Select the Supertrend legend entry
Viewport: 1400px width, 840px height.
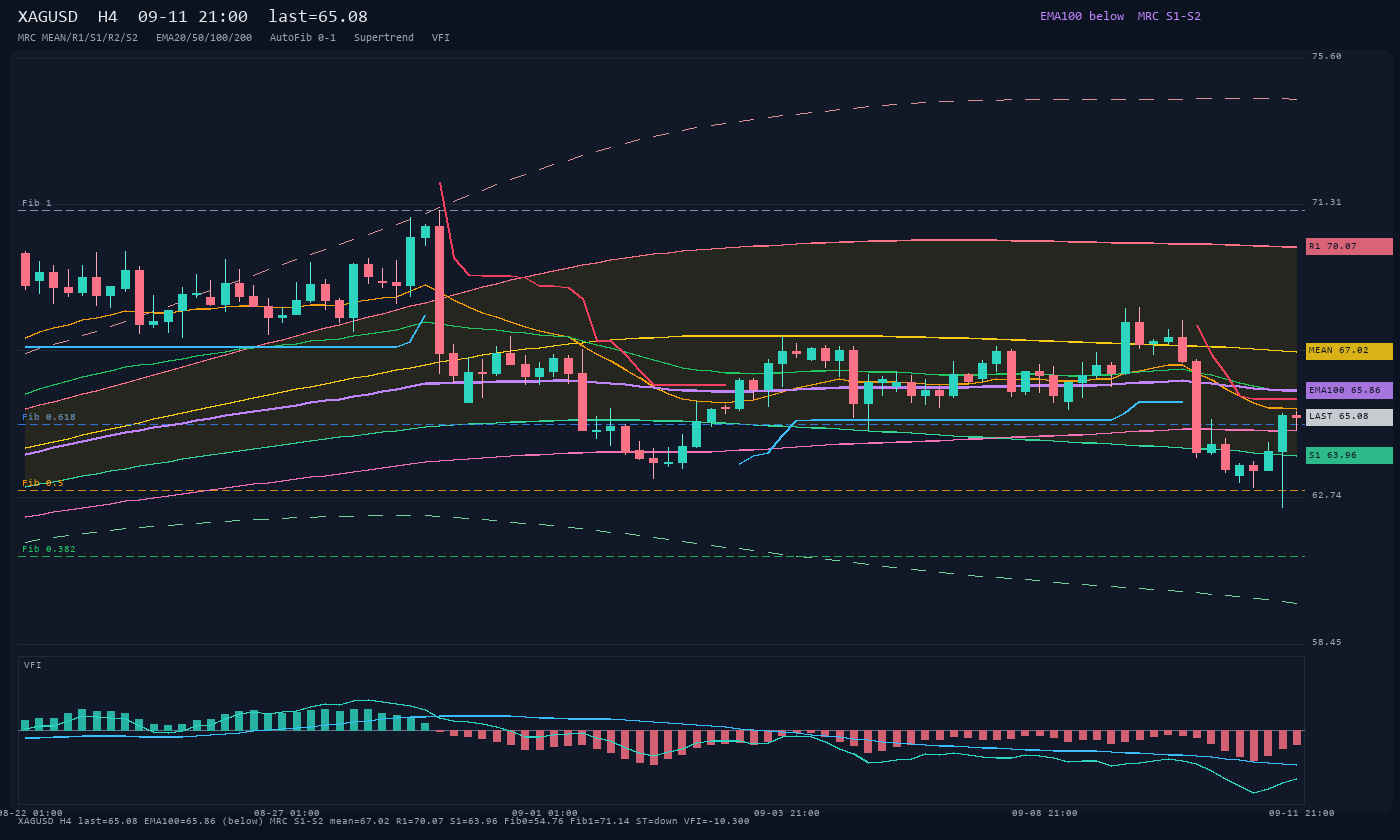click(x=384, y=38)
